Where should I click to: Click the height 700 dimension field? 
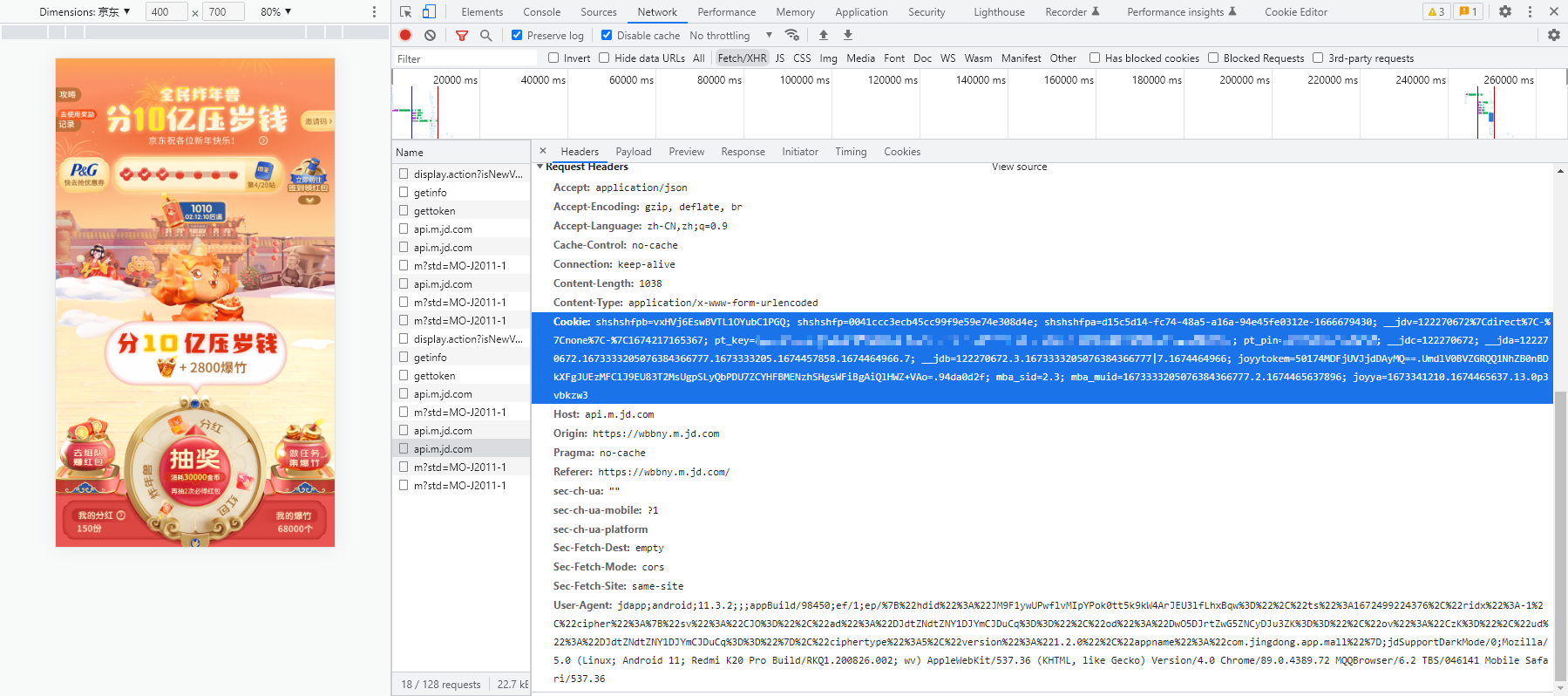point(223,11)
